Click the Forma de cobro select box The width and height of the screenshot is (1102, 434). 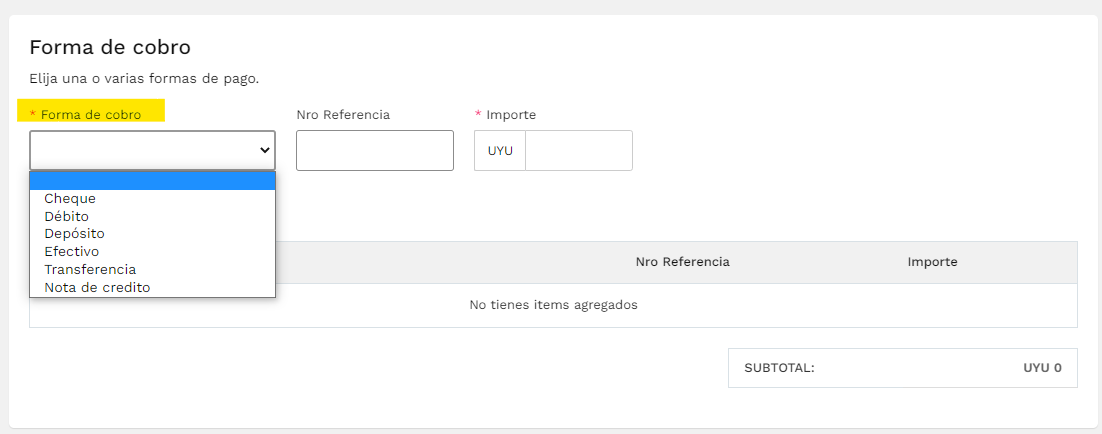pos(153,150)
